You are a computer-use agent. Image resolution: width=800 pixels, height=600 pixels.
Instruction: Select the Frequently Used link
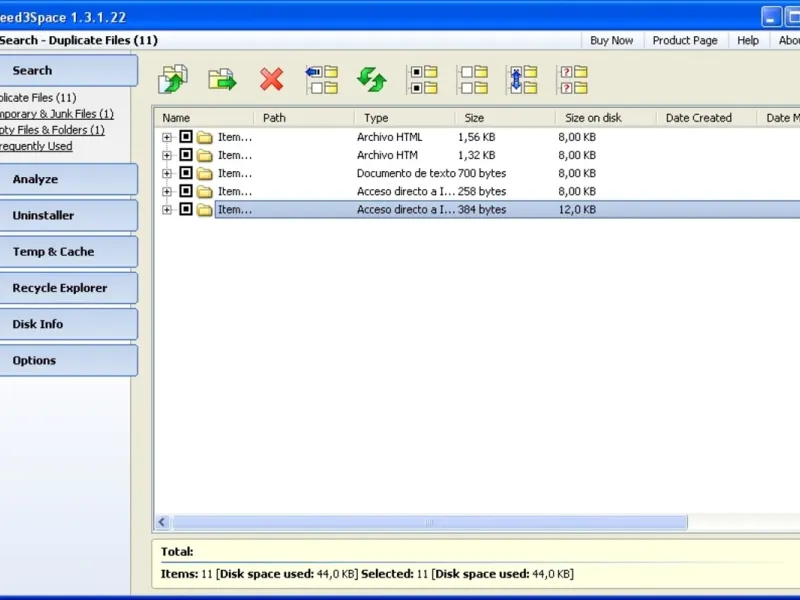pos(36,146)
